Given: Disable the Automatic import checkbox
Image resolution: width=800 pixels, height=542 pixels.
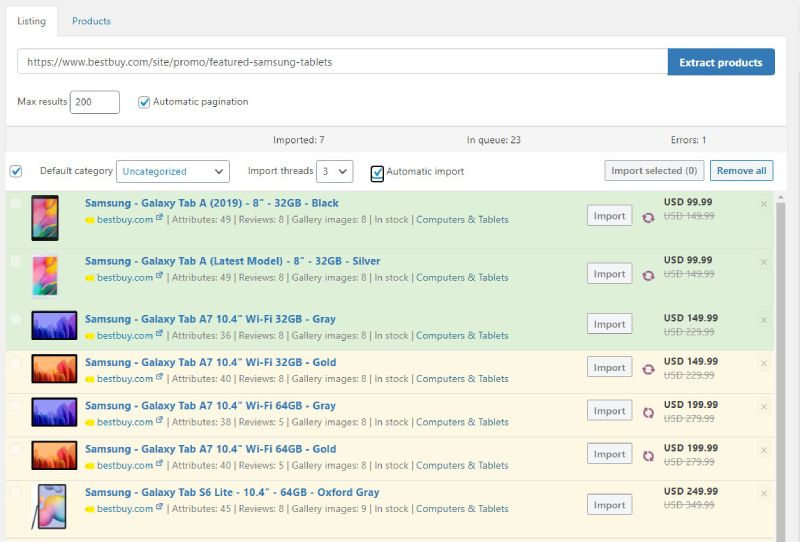Looking at the screenshot, I should [377, 172].
